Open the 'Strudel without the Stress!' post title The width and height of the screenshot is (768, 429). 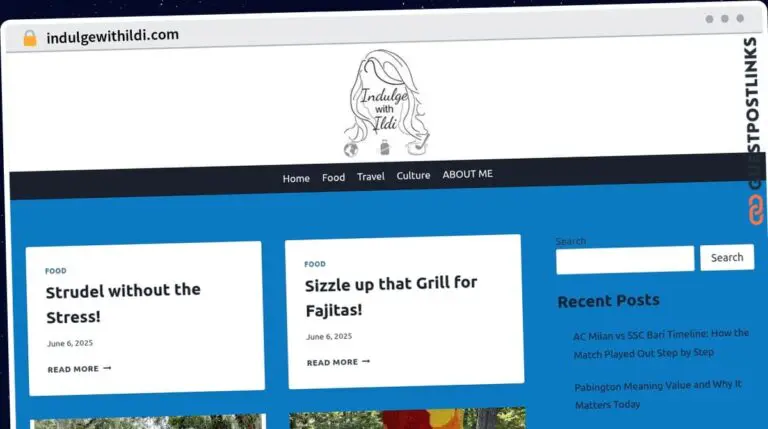point(123,304)
